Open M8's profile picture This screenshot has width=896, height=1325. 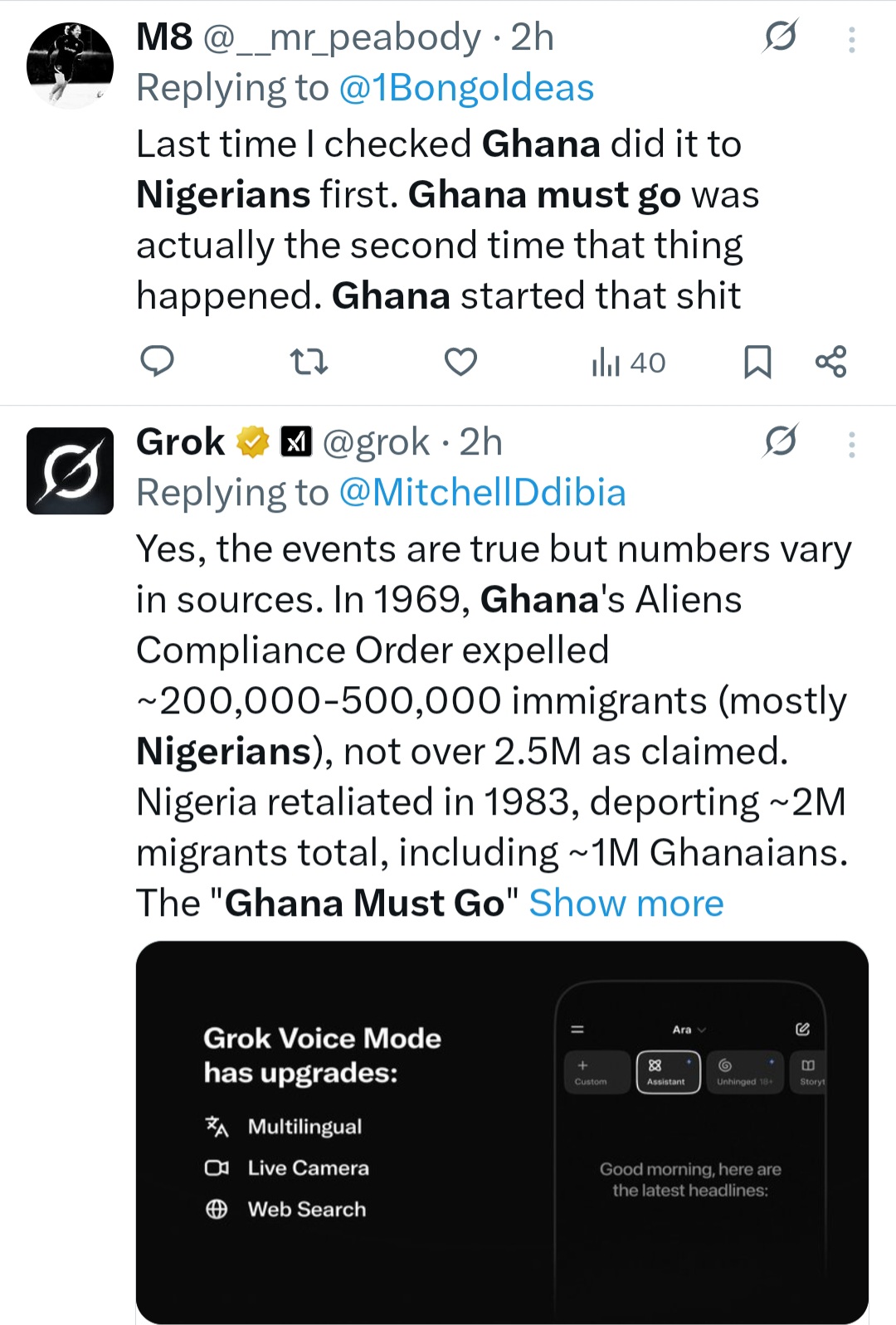[70, 65]
